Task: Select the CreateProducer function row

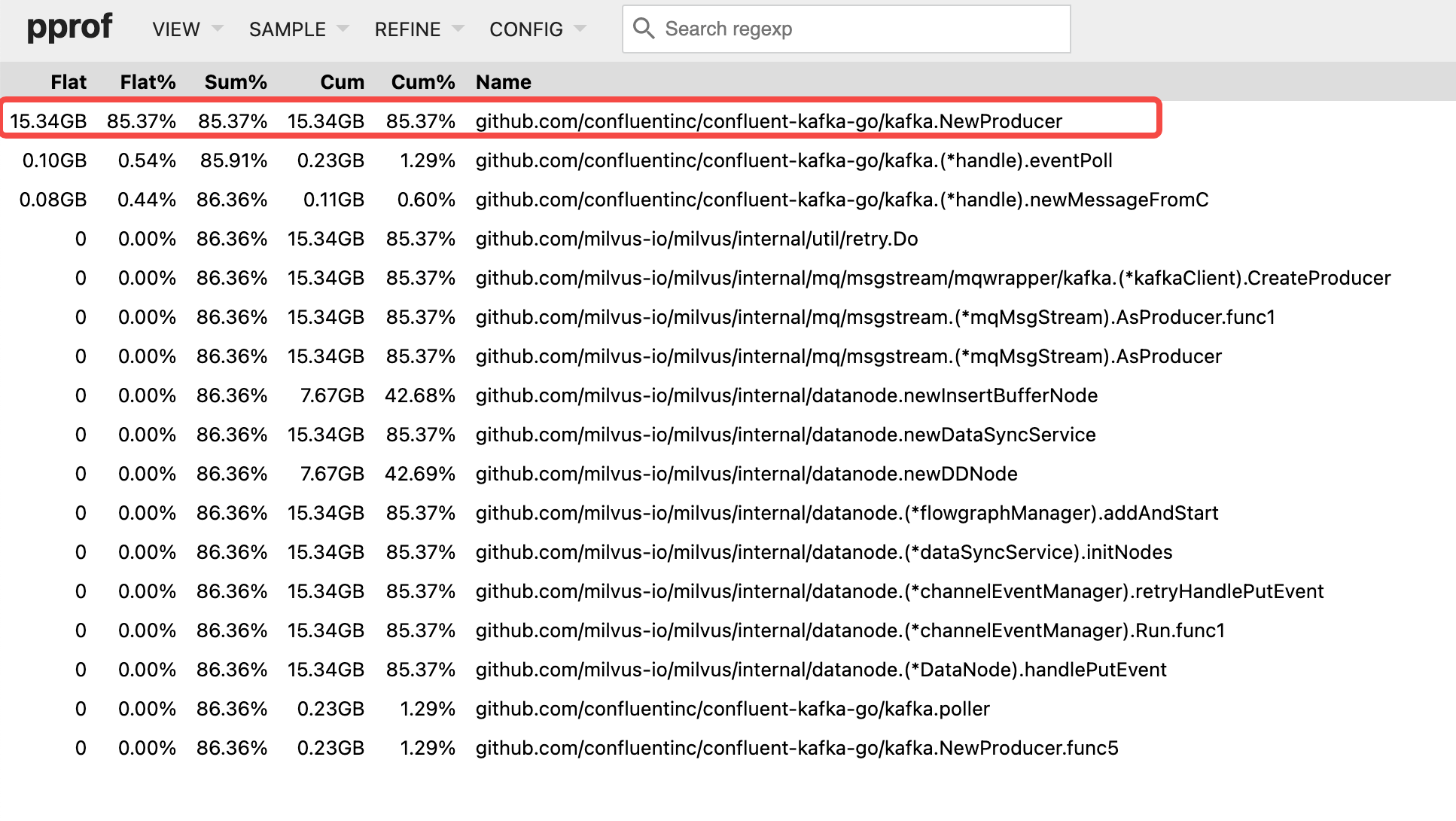Action: pos(931,278)
